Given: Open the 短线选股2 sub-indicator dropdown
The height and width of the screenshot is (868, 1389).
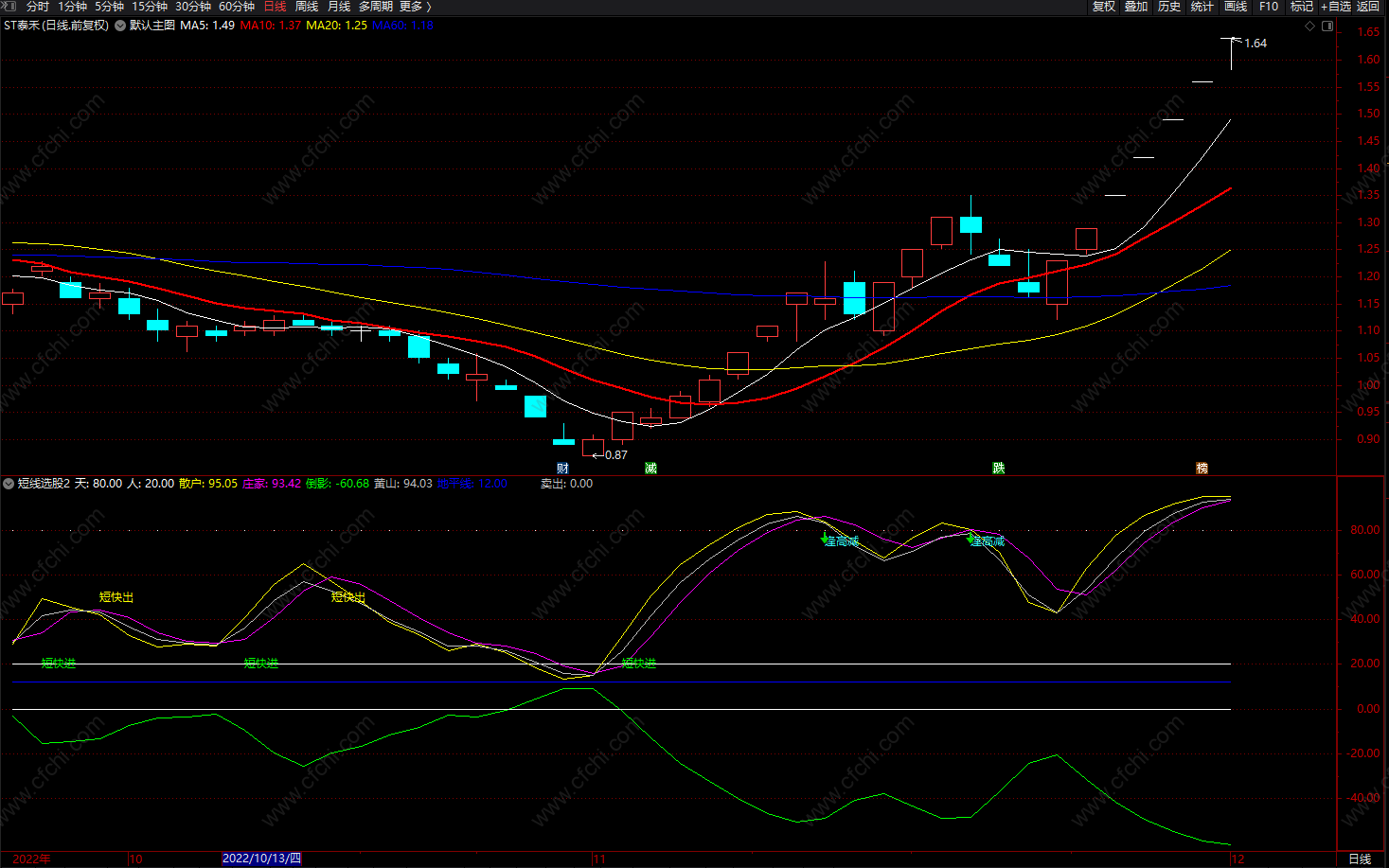Looking at the screenshot, I should (x=9, y=484).
